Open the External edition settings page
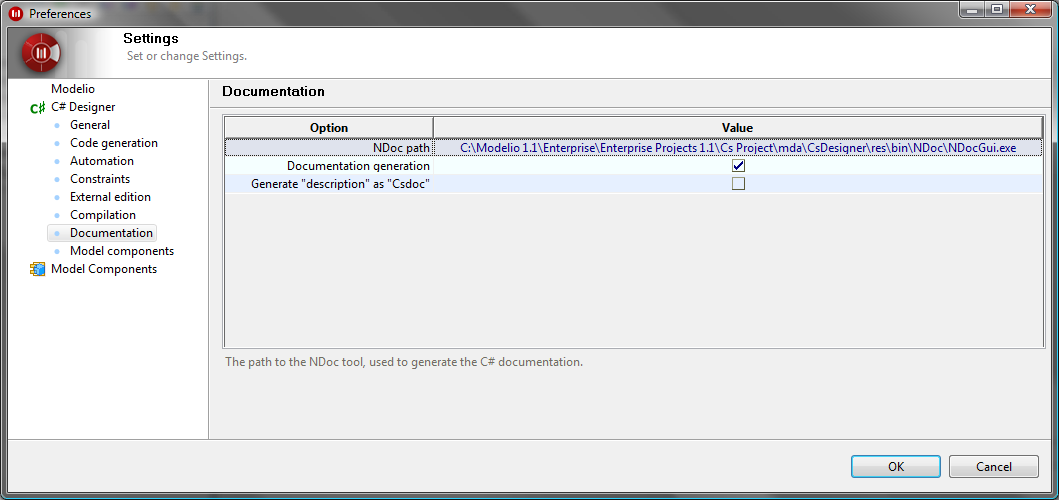Screen dimensions: 1059x500 coord(110,197)
